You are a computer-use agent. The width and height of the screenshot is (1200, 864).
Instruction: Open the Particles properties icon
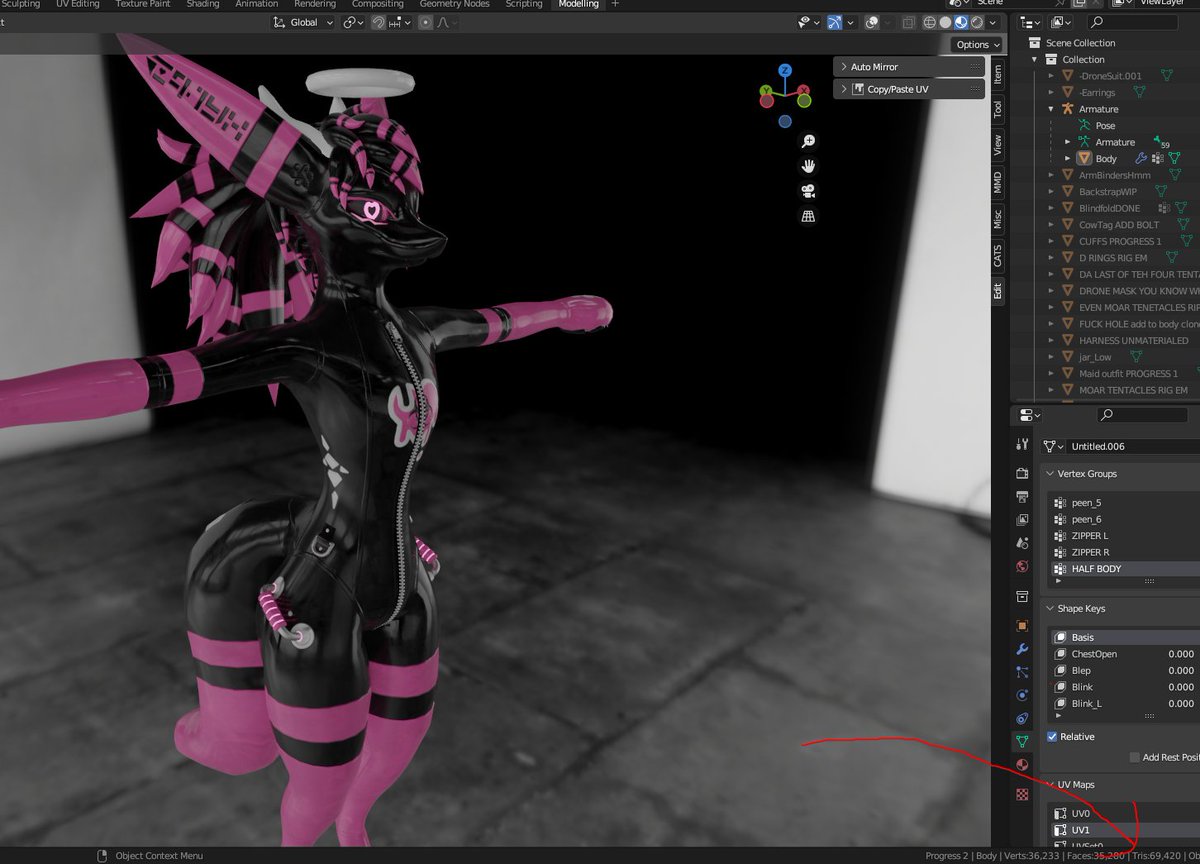[x=1022, y=672]
